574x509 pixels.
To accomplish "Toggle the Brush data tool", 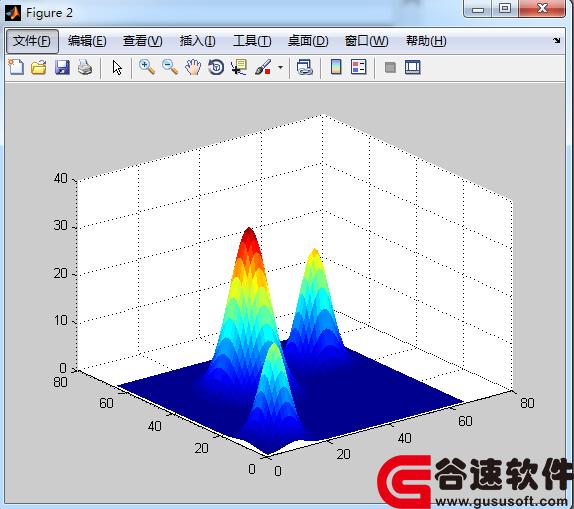I will (262, 67).
